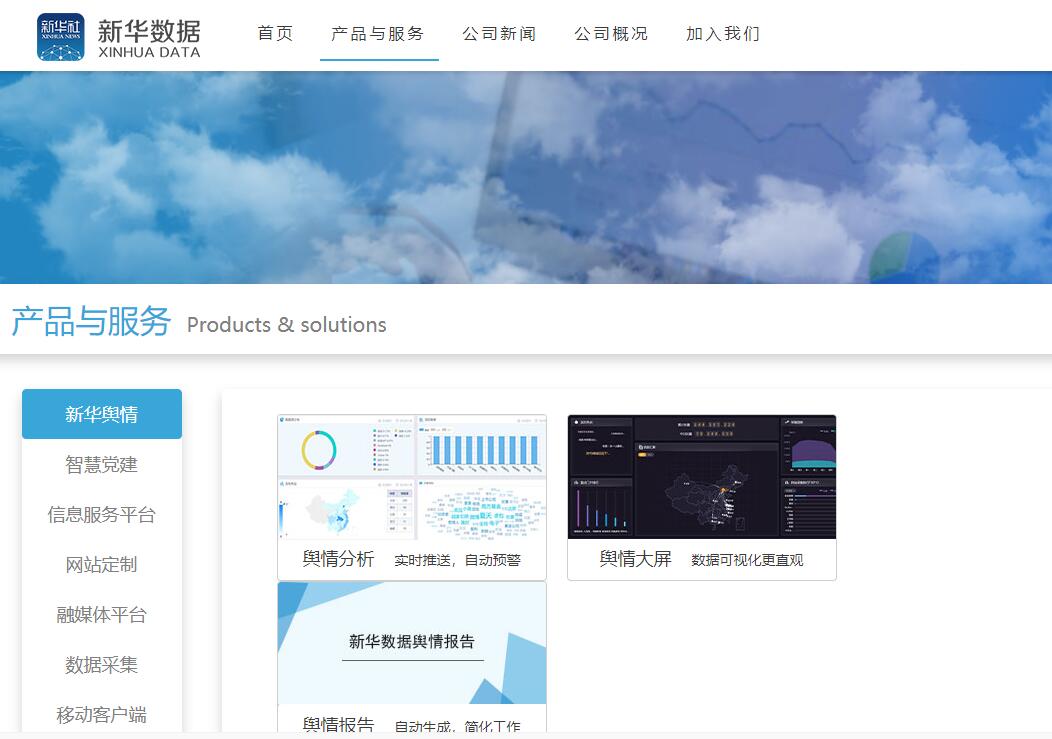The height and width of the screenshot is (739, 1052).
Task: Open the 公司概况 navigation item
Action: tap(611, 34)
